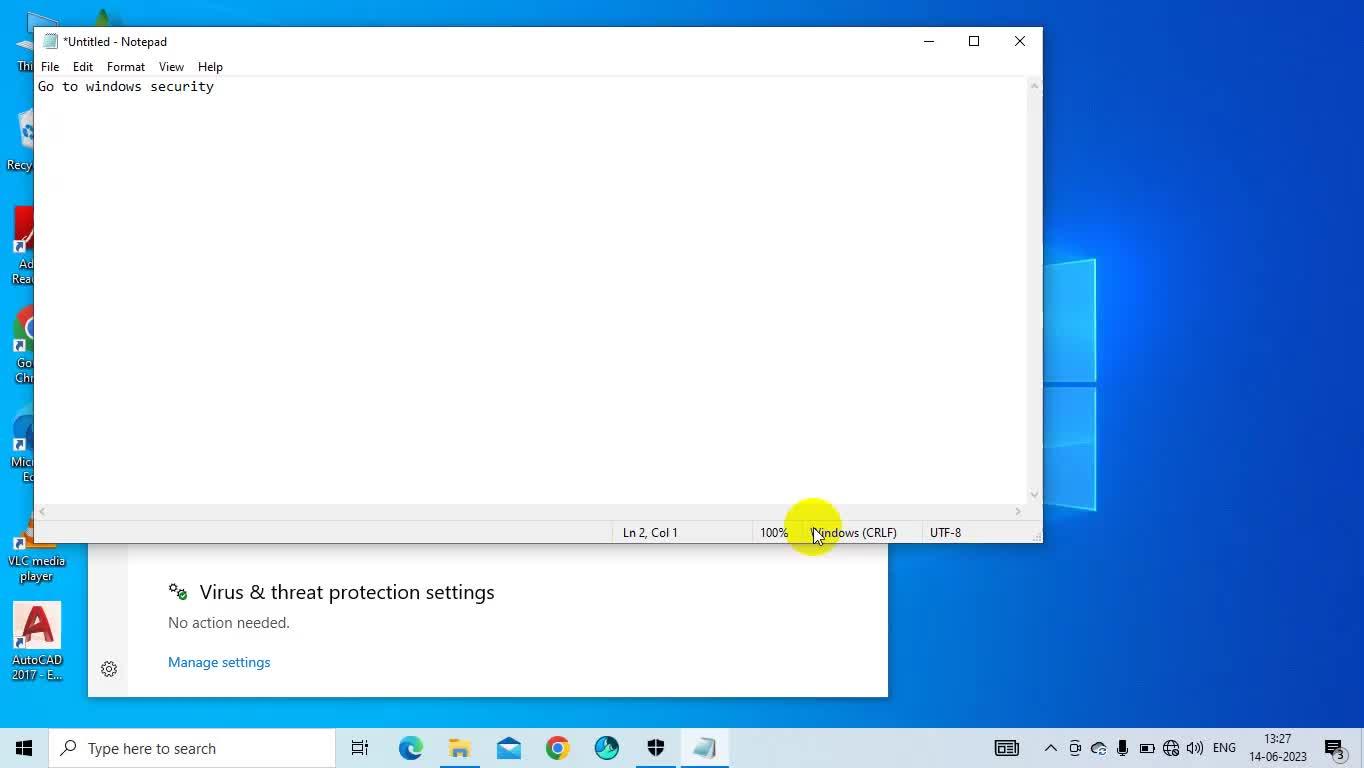Click the volume speaker icon in system tray
Viewport: 1364px width, 768px height.
pos(1194,748)
